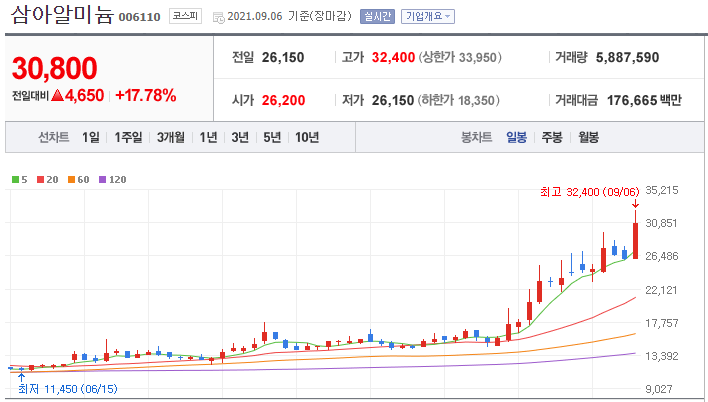The image size is (708, 402).
Task: Click the 최고 32,400 (09/06) chart marker
Action: (590, 192)
